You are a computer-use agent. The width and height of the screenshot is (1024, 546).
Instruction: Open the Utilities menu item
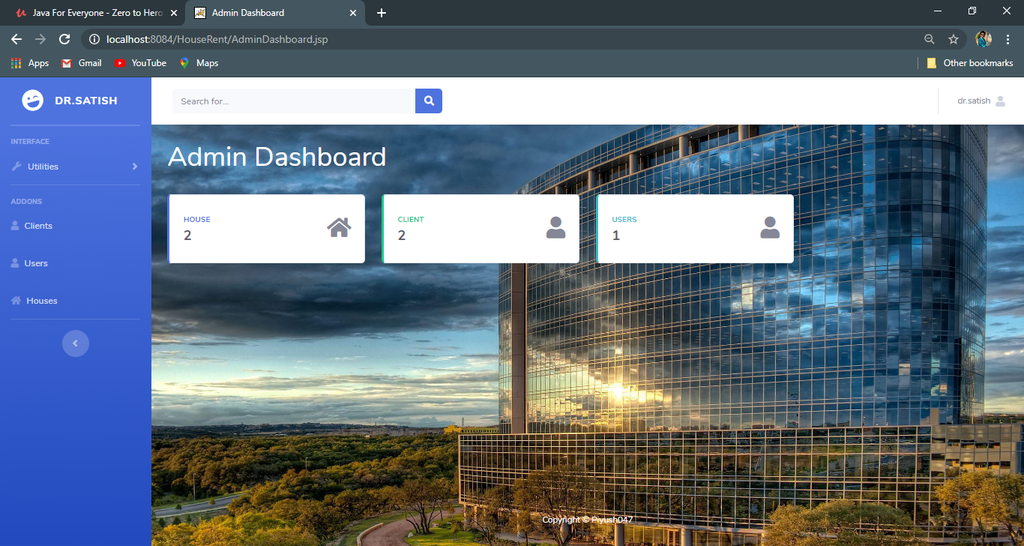(x=75, y=167)
